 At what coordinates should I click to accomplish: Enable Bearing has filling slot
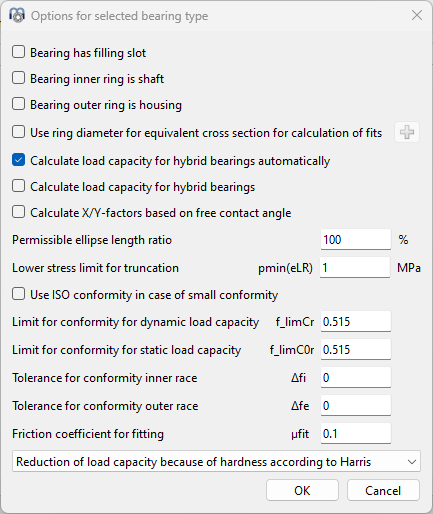pos(18,52)
